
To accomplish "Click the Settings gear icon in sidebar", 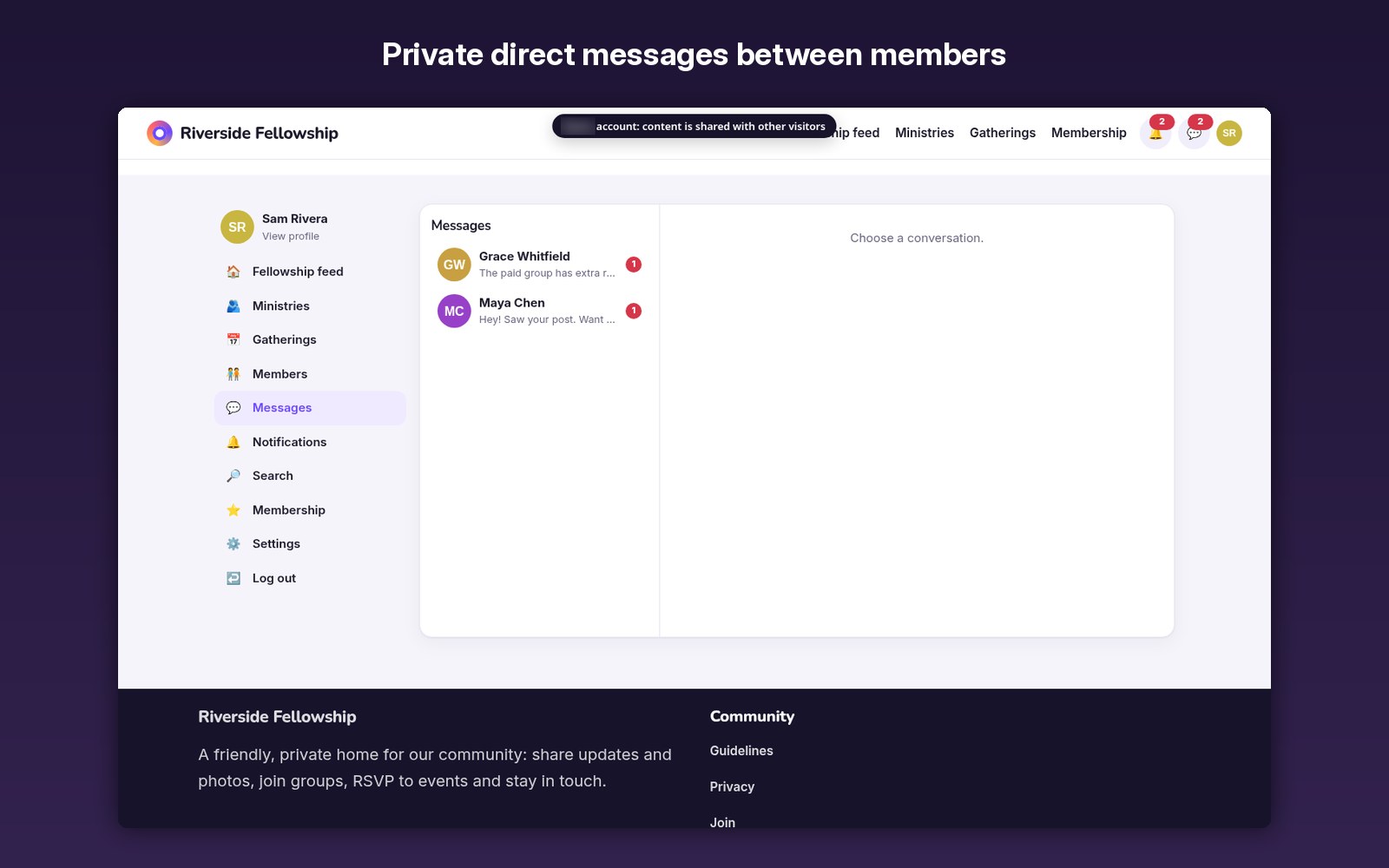I will (x=234, y=544).
